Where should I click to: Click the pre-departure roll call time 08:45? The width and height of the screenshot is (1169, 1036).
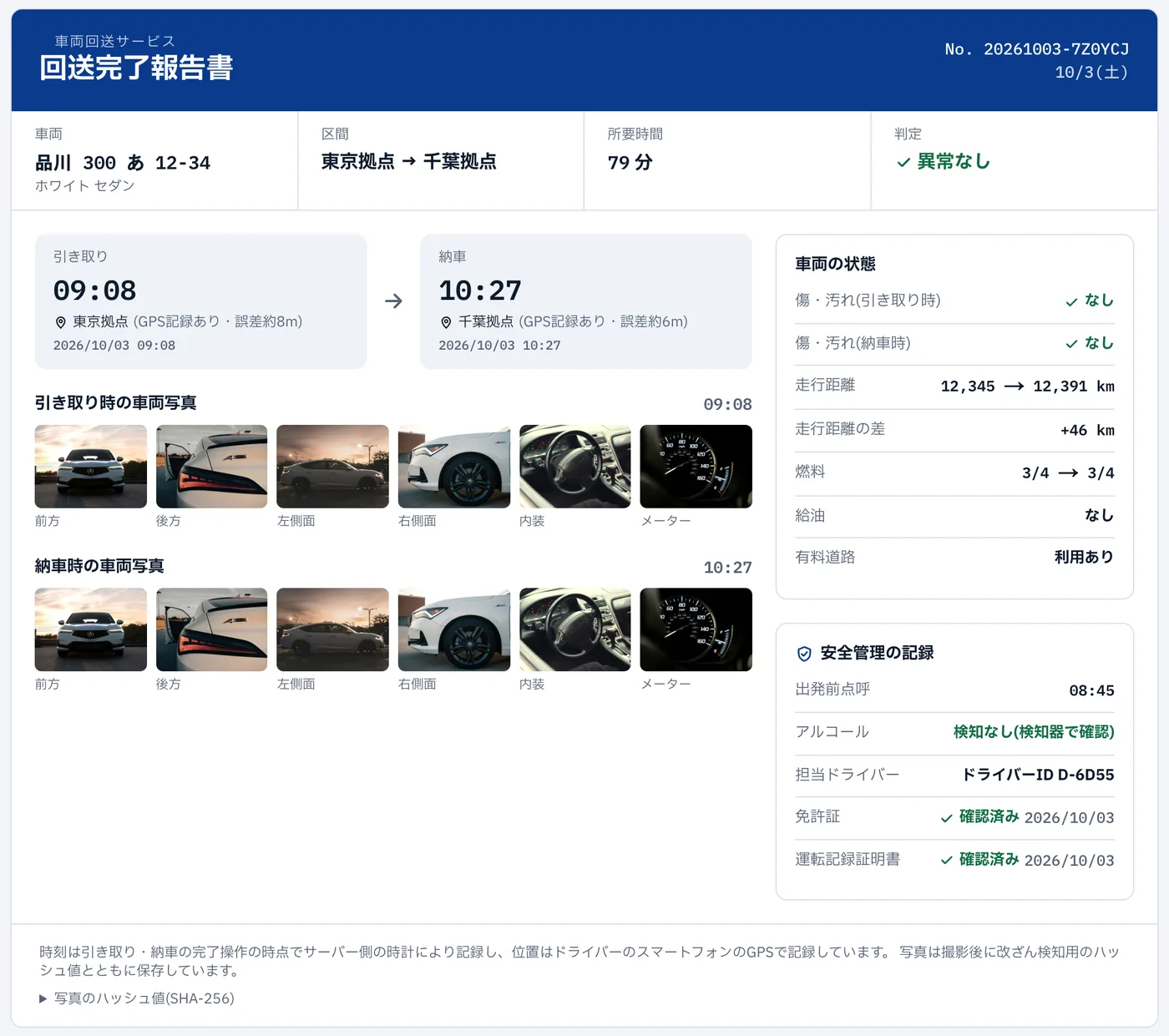tap(1092, 691)
